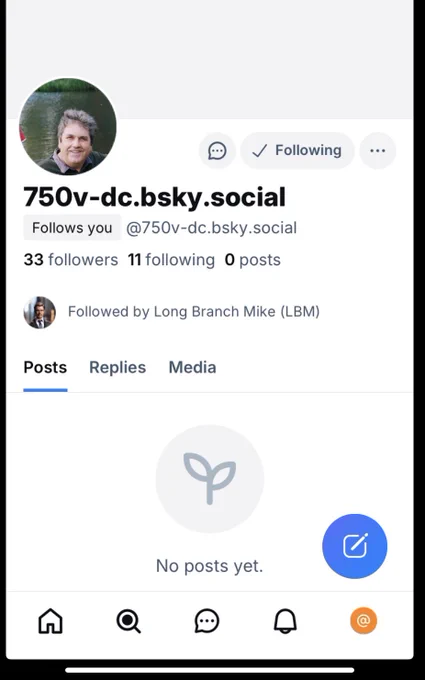
Task: Open Chats from the bottom navigation
Action: [x=207, y=621]
